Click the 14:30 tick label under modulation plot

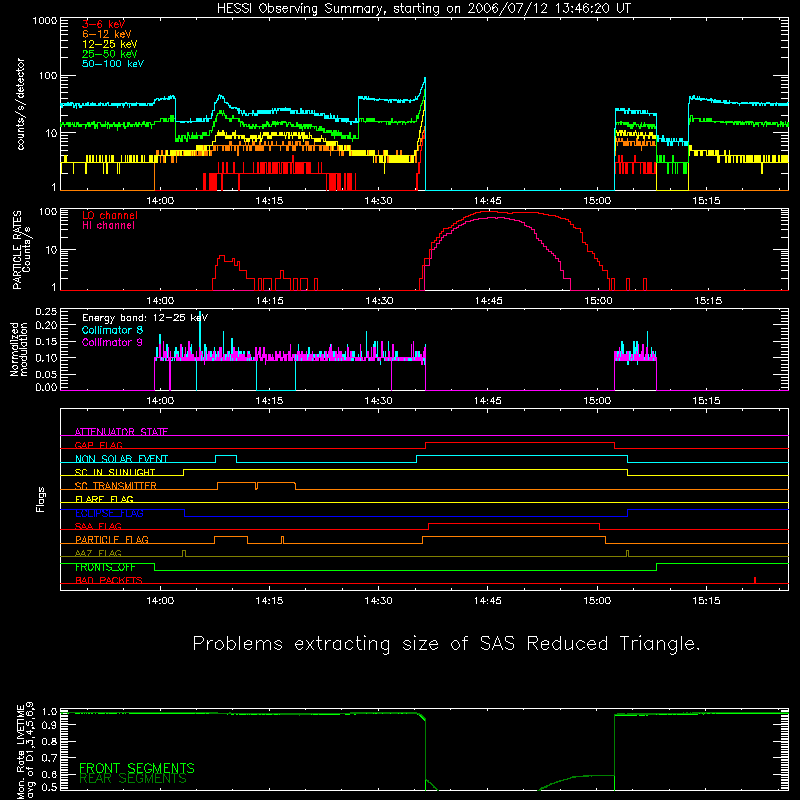click(379, 401)
